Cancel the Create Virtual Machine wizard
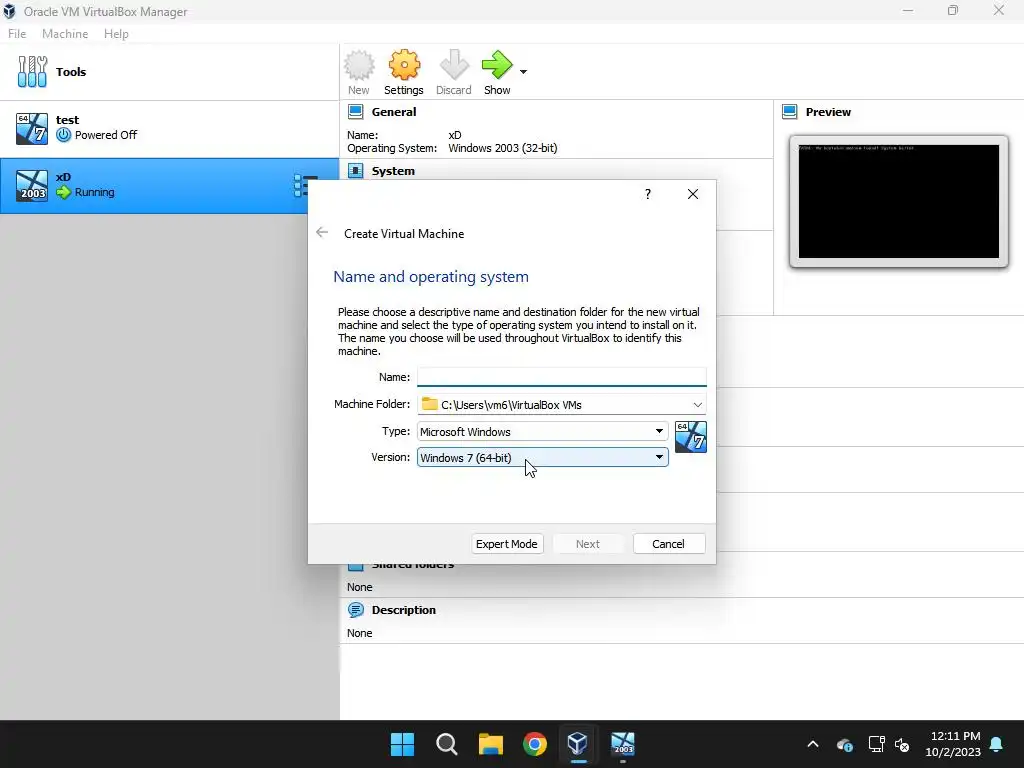 pyautogui.click(x=669, y=544)
